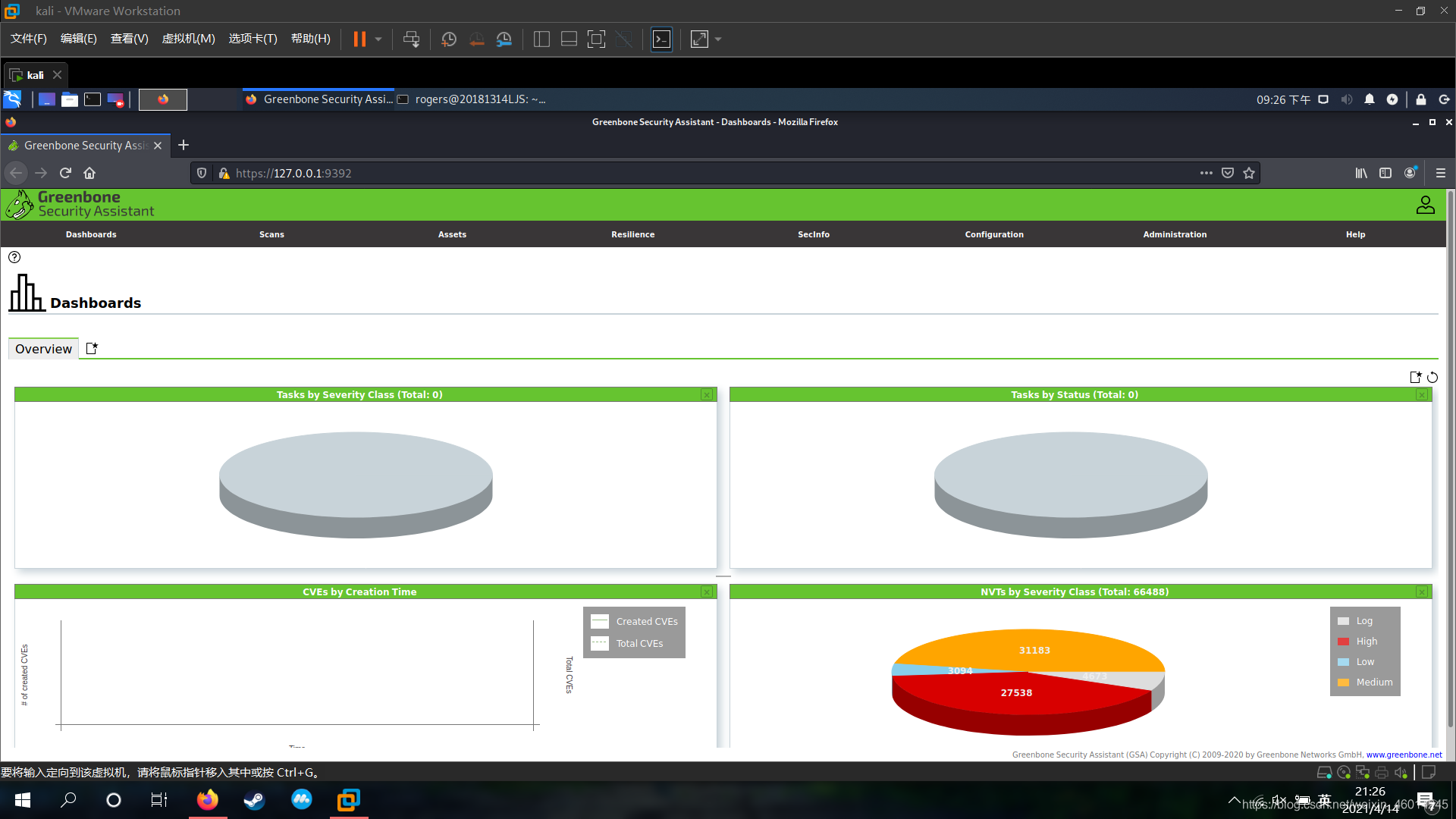This screenshot has height=819, width=1456.
Task: Click the Kali panel lock screen icon
Action: 1421,99
